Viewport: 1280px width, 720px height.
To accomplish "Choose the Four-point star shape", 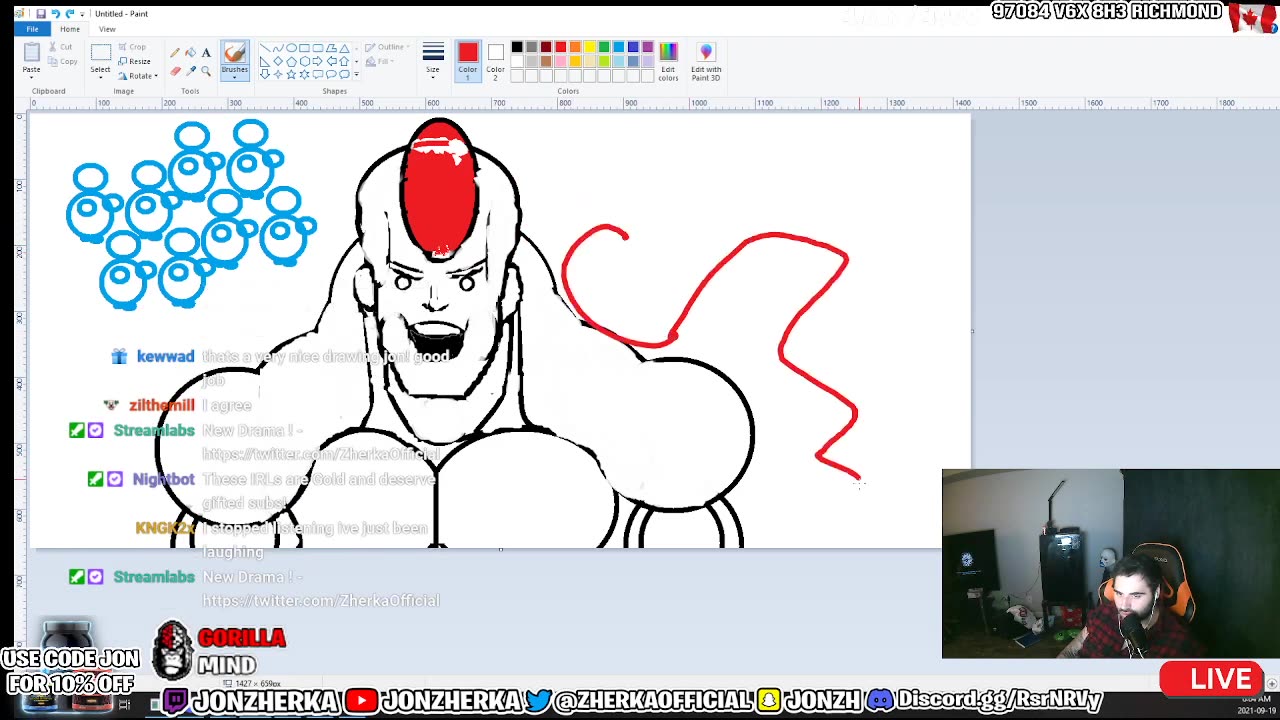I will pyautogui.click(x=278, y=74).
